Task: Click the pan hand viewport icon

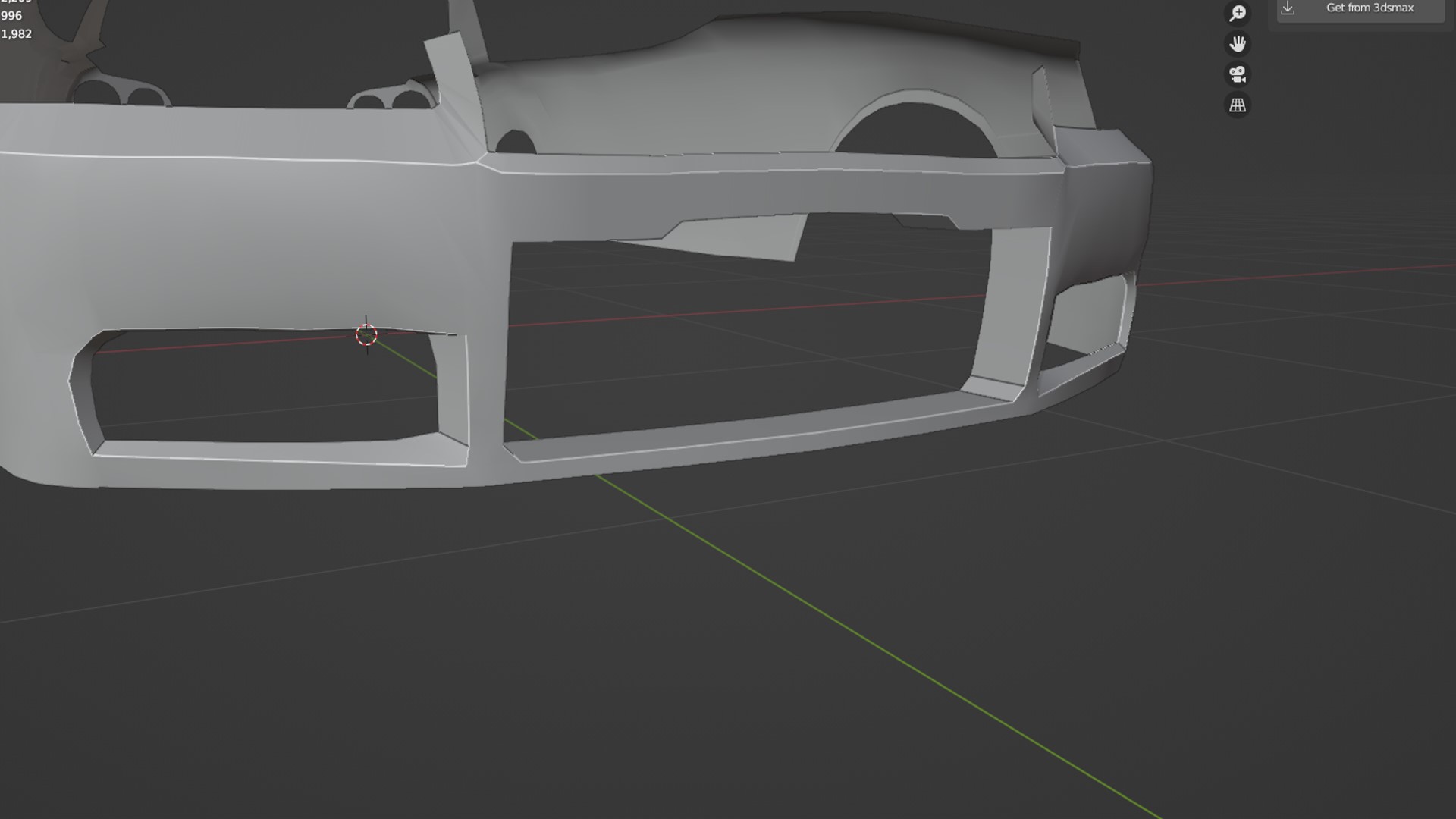Action: 1238,44
